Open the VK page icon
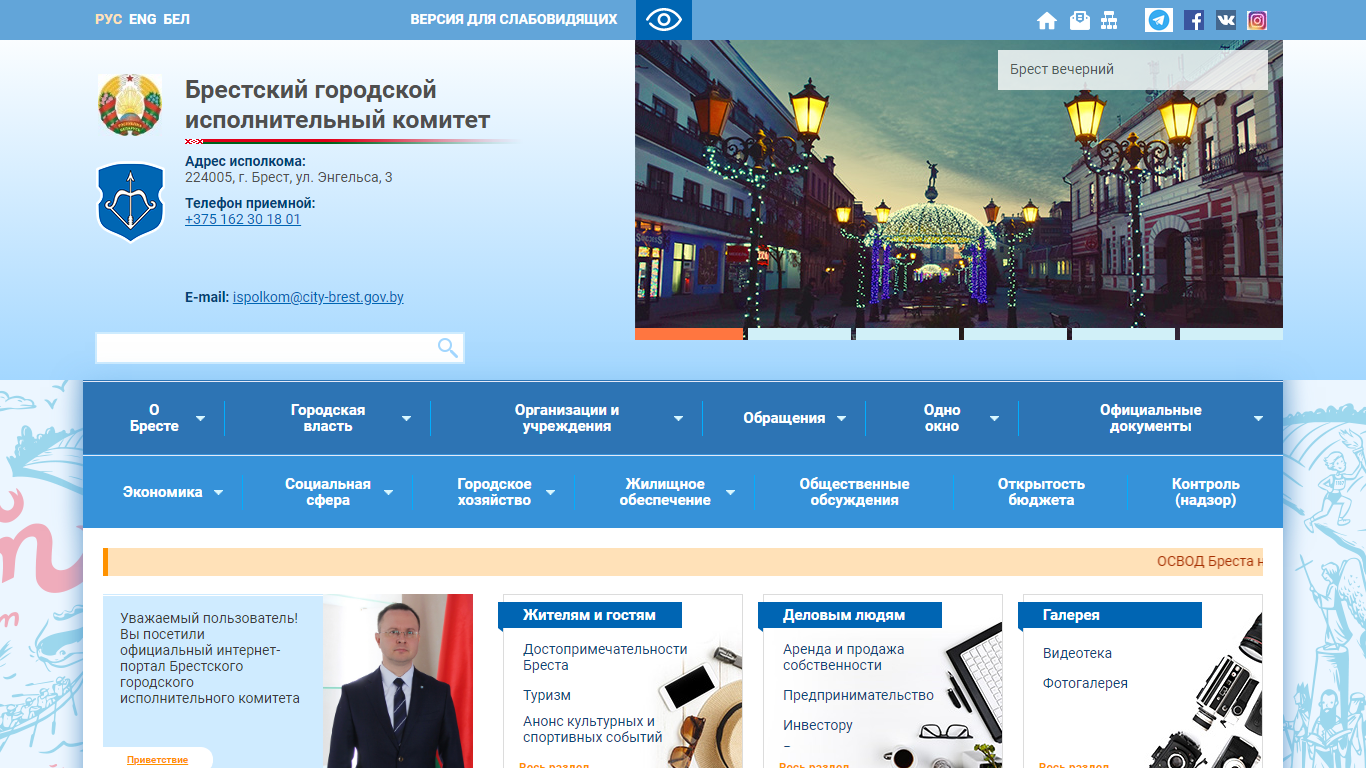 pos(1226,20)
